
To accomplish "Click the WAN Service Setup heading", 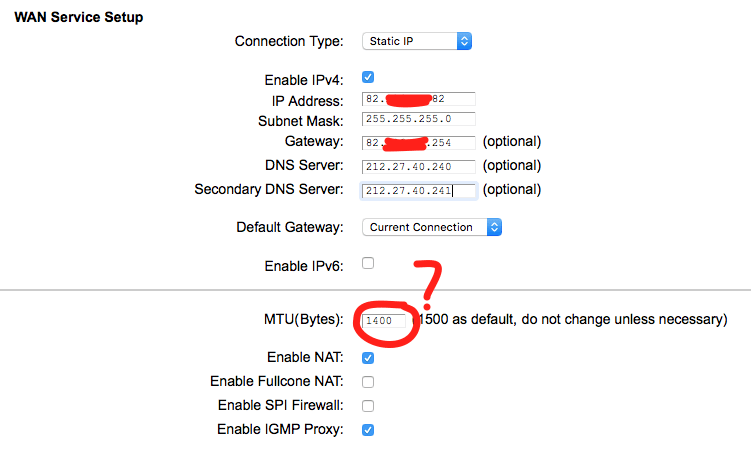I will coord(78,17).
